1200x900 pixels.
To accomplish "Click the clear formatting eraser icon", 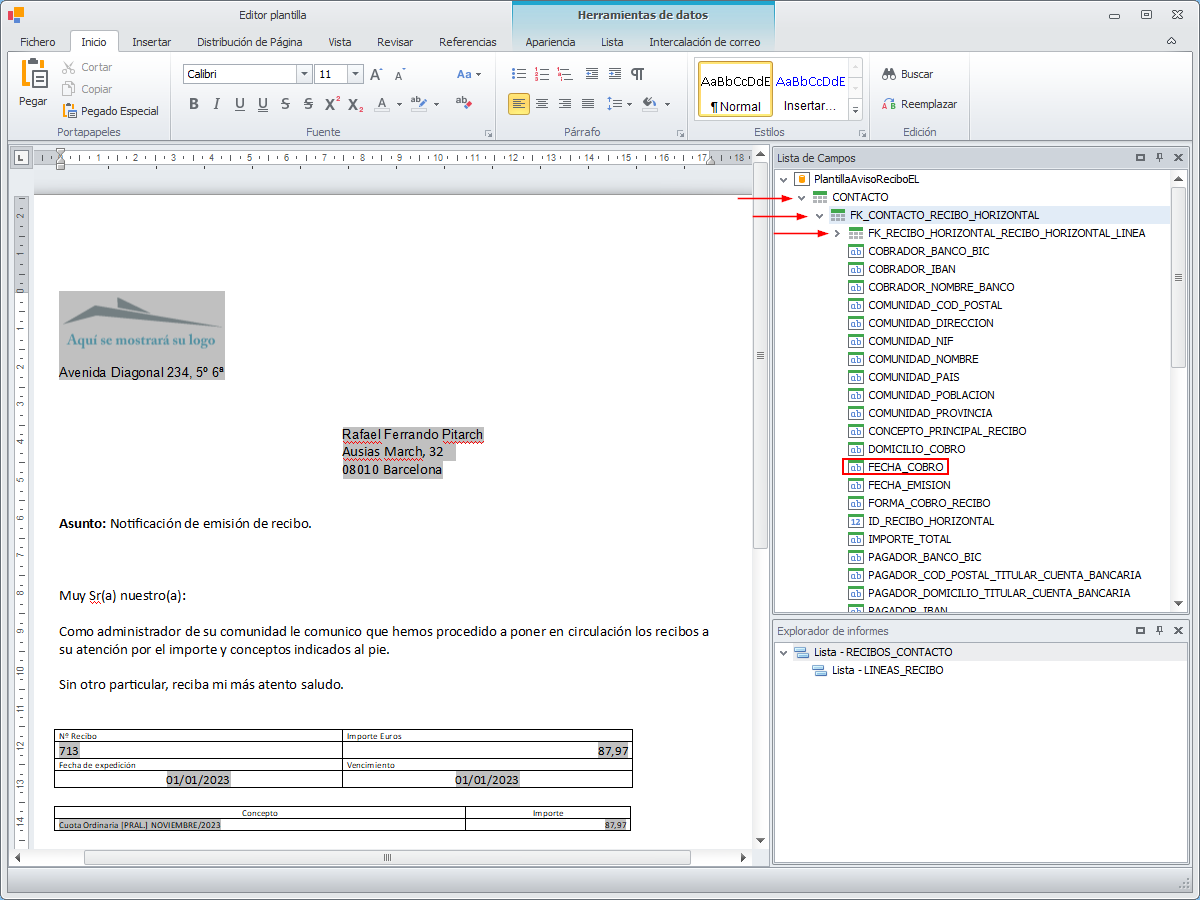I will (x=463, y=103).
